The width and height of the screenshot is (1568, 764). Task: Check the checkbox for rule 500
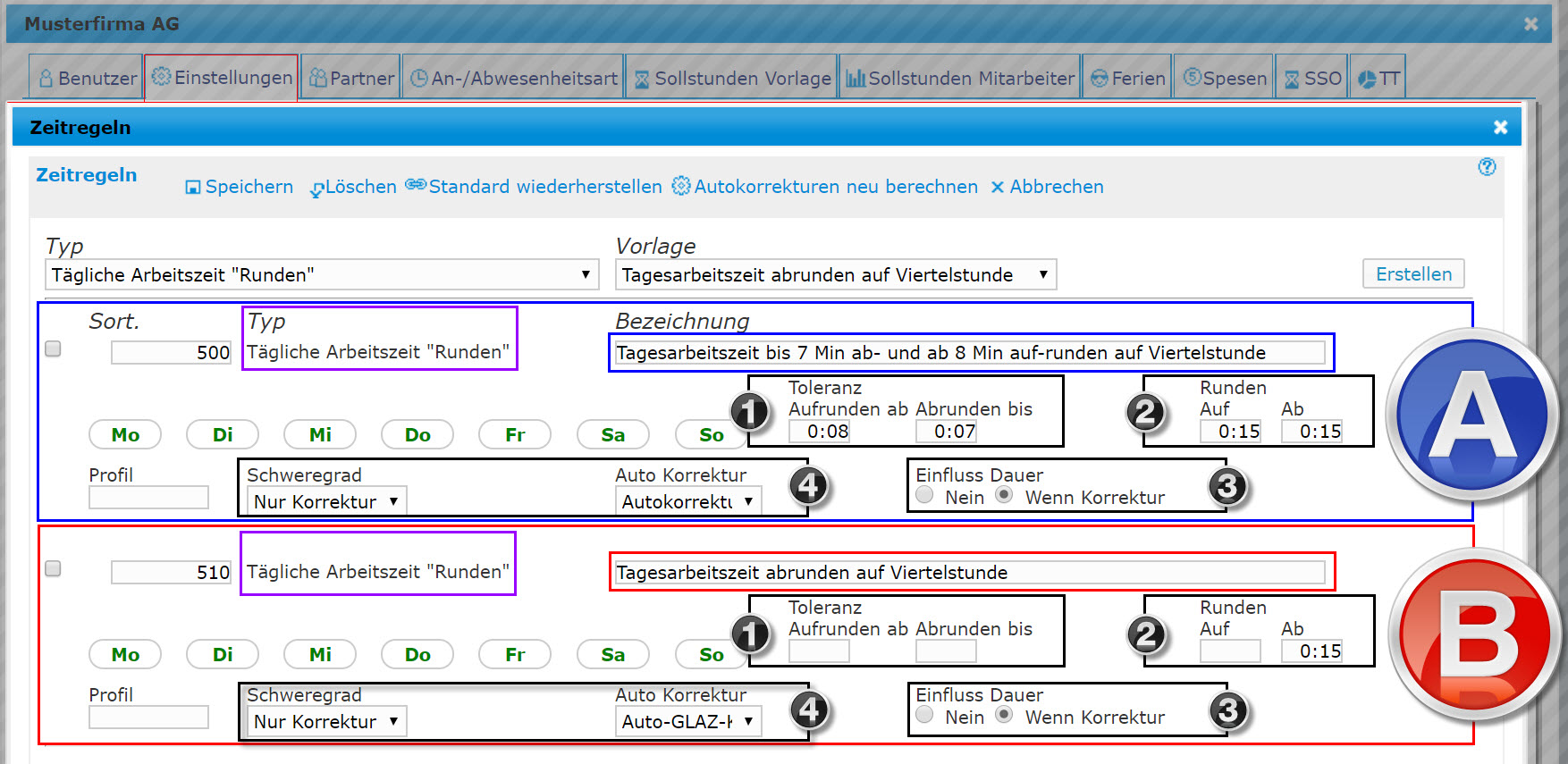tap(53, 348)
